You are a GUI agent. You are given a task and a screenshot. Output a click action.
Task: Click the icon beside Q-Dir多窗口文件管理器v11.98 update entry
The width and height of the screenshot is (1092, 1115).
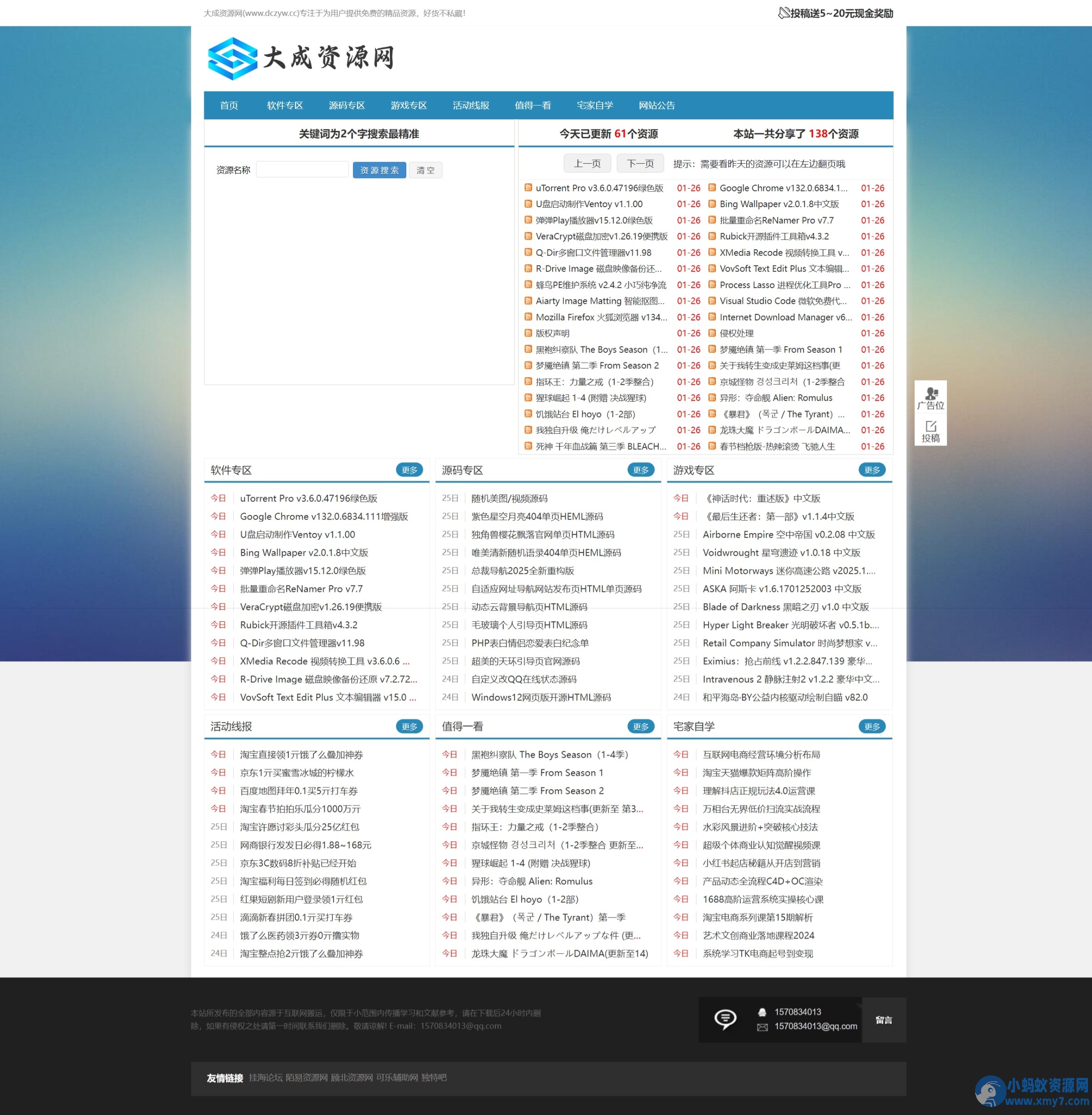pyautogui.click(x=528, y=252)
